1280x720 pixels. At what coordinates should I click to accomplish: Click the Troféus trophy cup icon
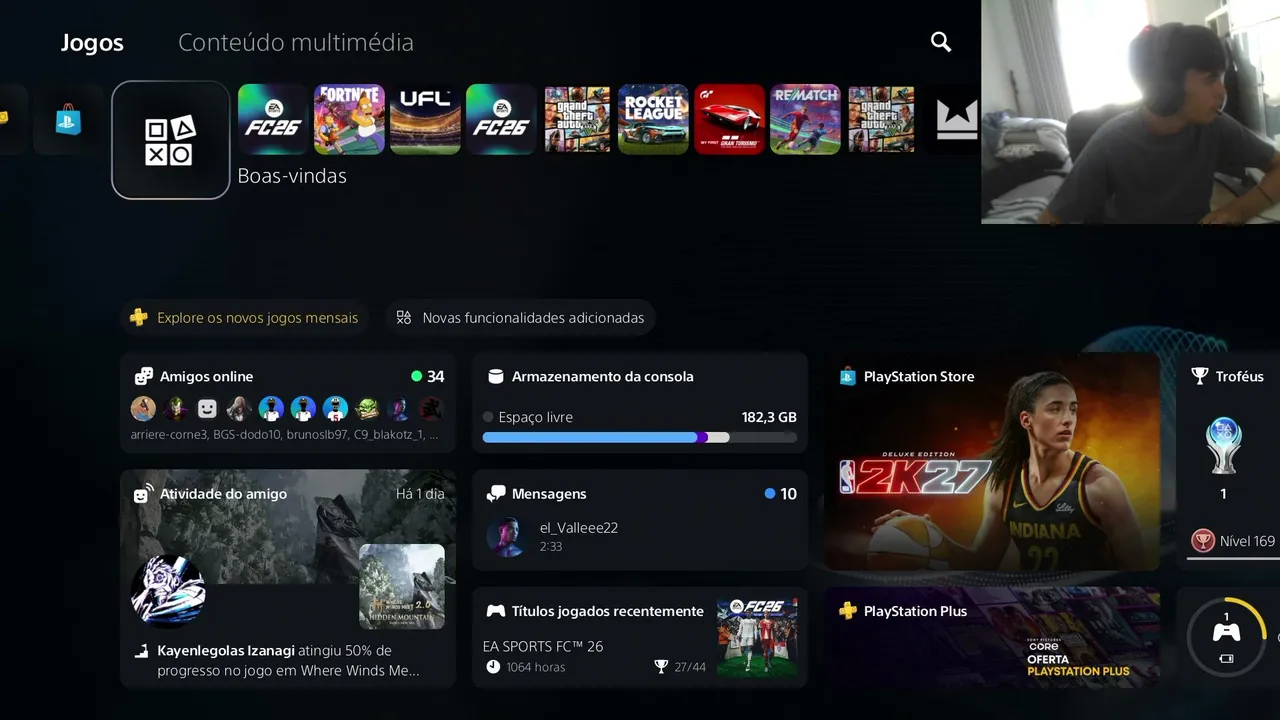tap(1200, 376)
